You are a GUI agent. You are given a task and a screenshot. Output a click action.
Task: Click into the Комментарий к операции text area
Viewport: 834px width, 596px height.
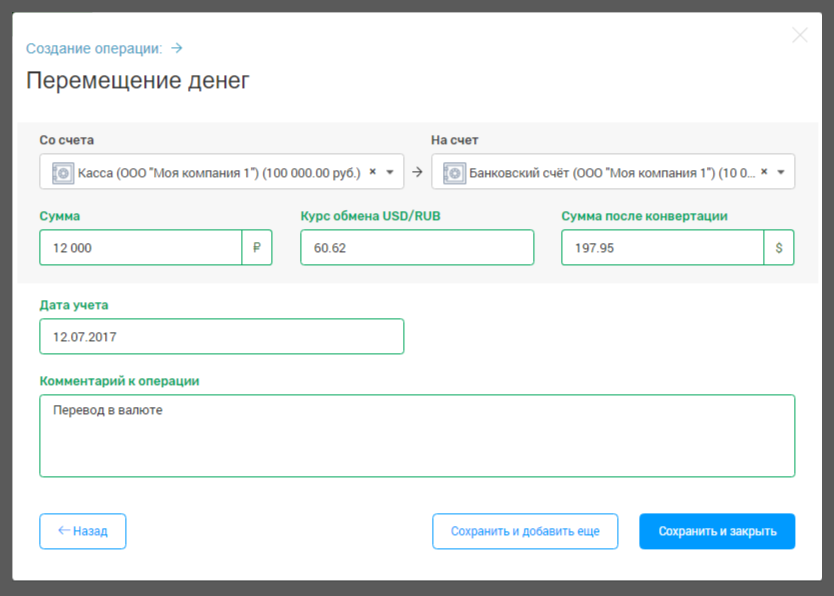coord(417,436)
